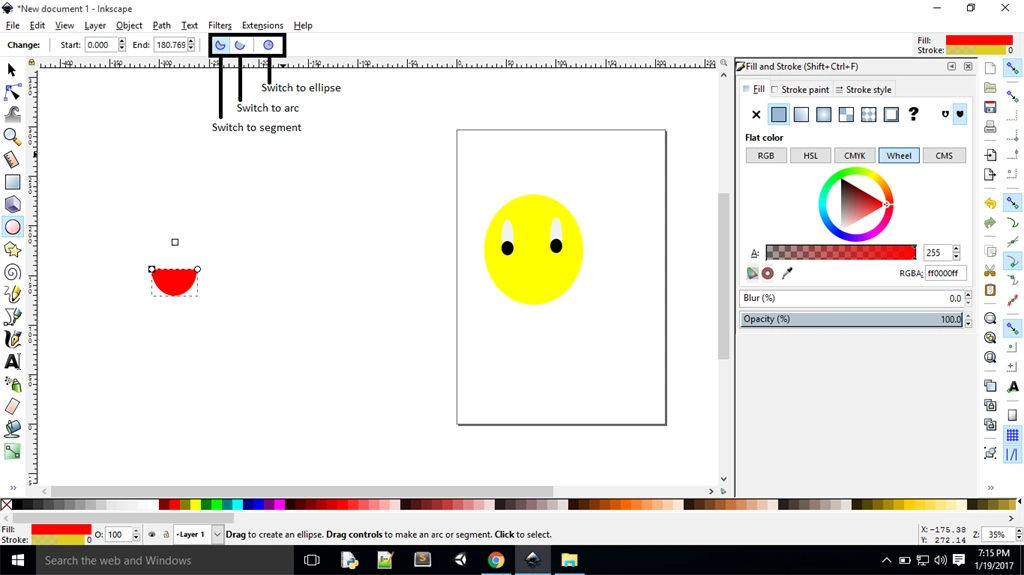This screenshot has width=1024, height=575.
Task: Click the Switch to arc icon
Action: pos(240,45)
